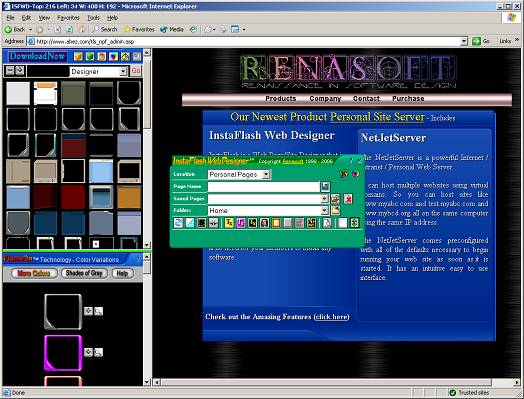Click the green cube icon near DownloadNow
Image resolution: width=524 pixels, height=399 pixels.
point(90,56)
